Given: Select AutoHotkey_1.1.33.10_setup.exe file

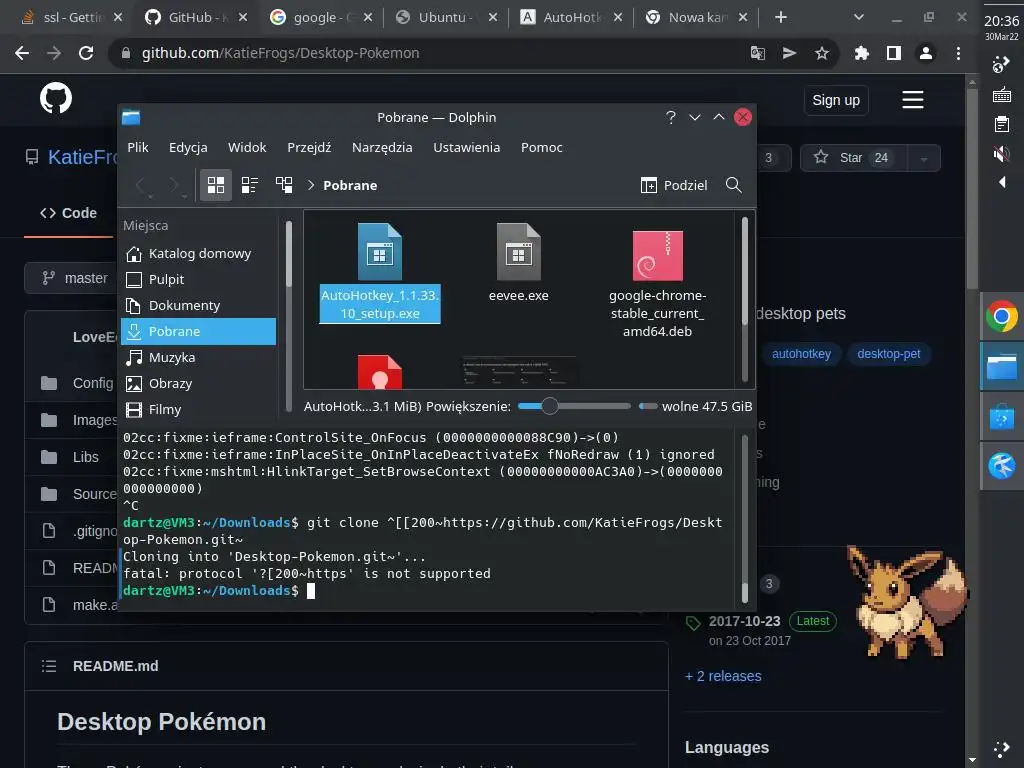Looking at the screenshot, I should tap(380, 272).
